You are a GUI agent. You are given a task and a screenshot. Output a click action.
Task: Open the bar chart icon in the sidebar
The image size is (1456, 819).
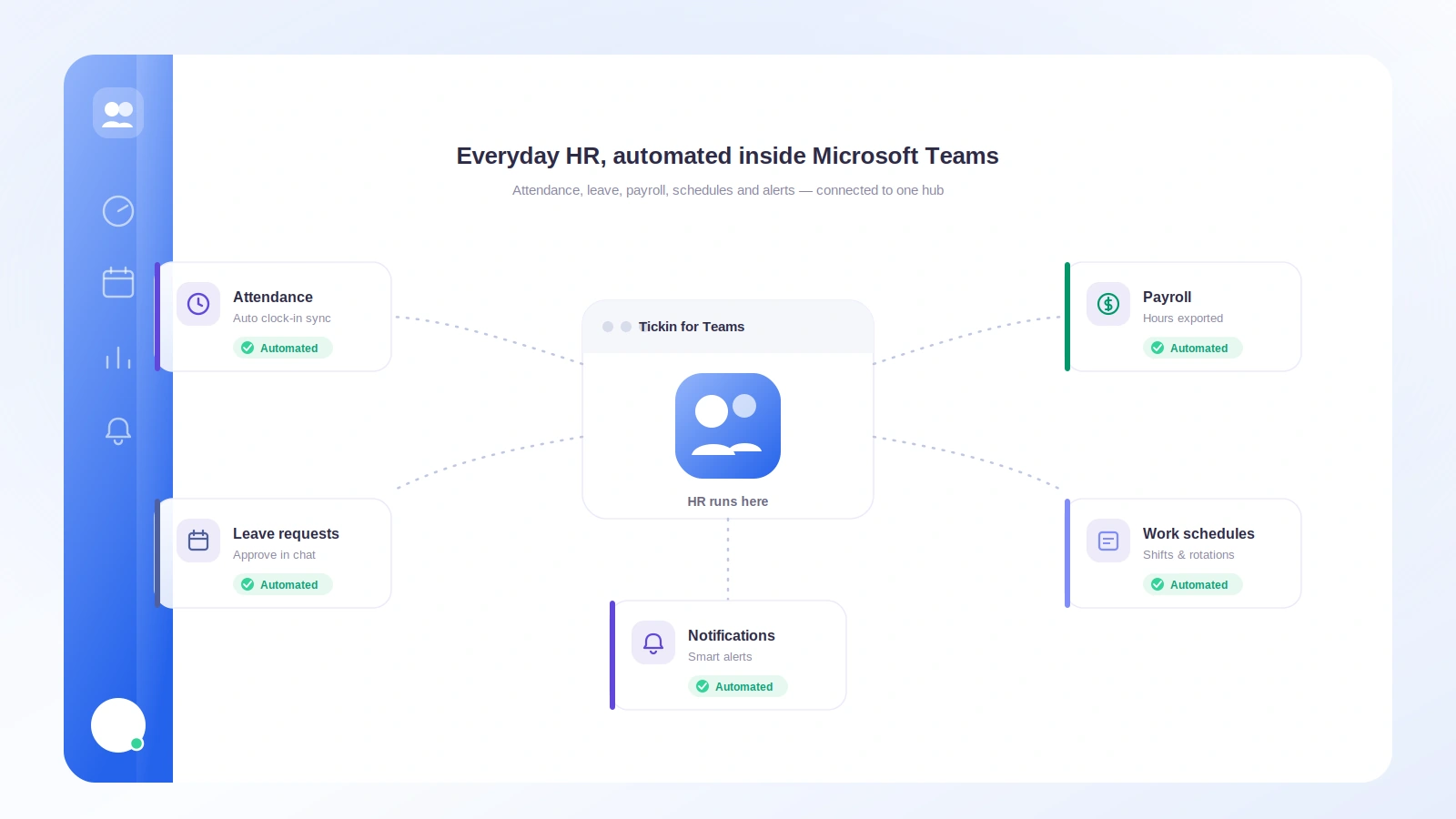118,357
